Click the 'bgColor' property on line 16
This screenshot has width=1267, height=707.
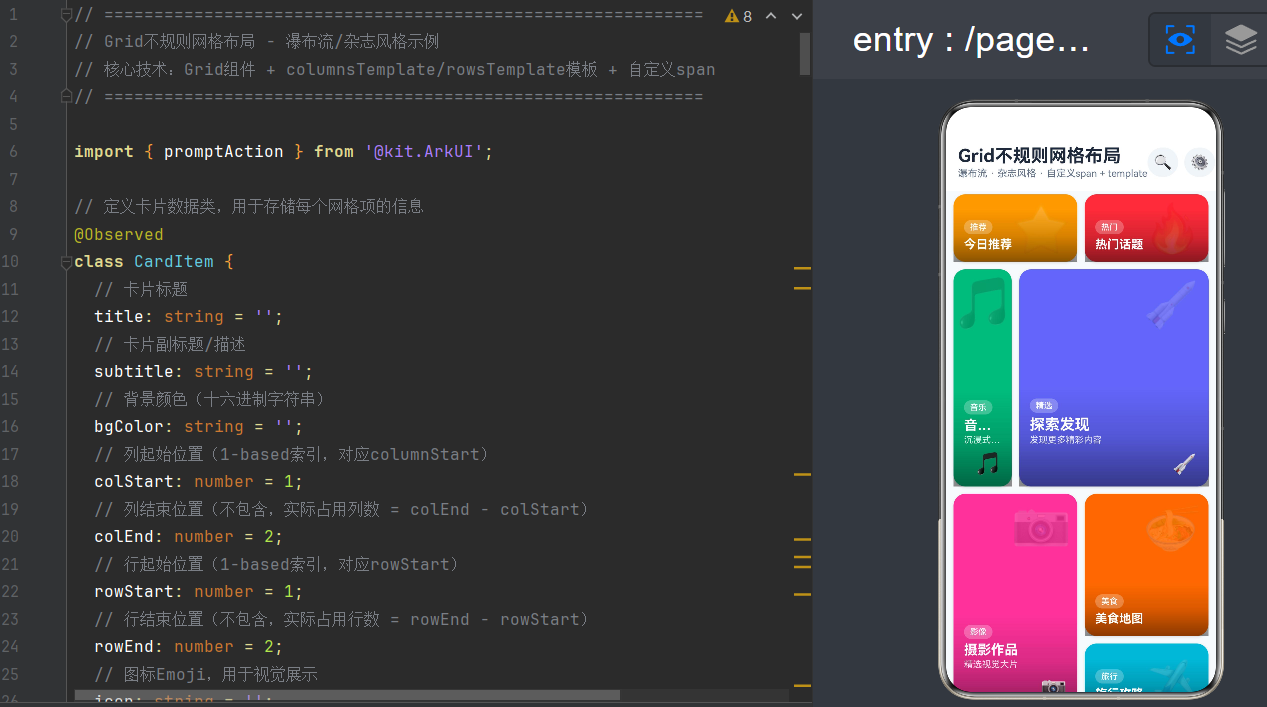click(129, 426)
